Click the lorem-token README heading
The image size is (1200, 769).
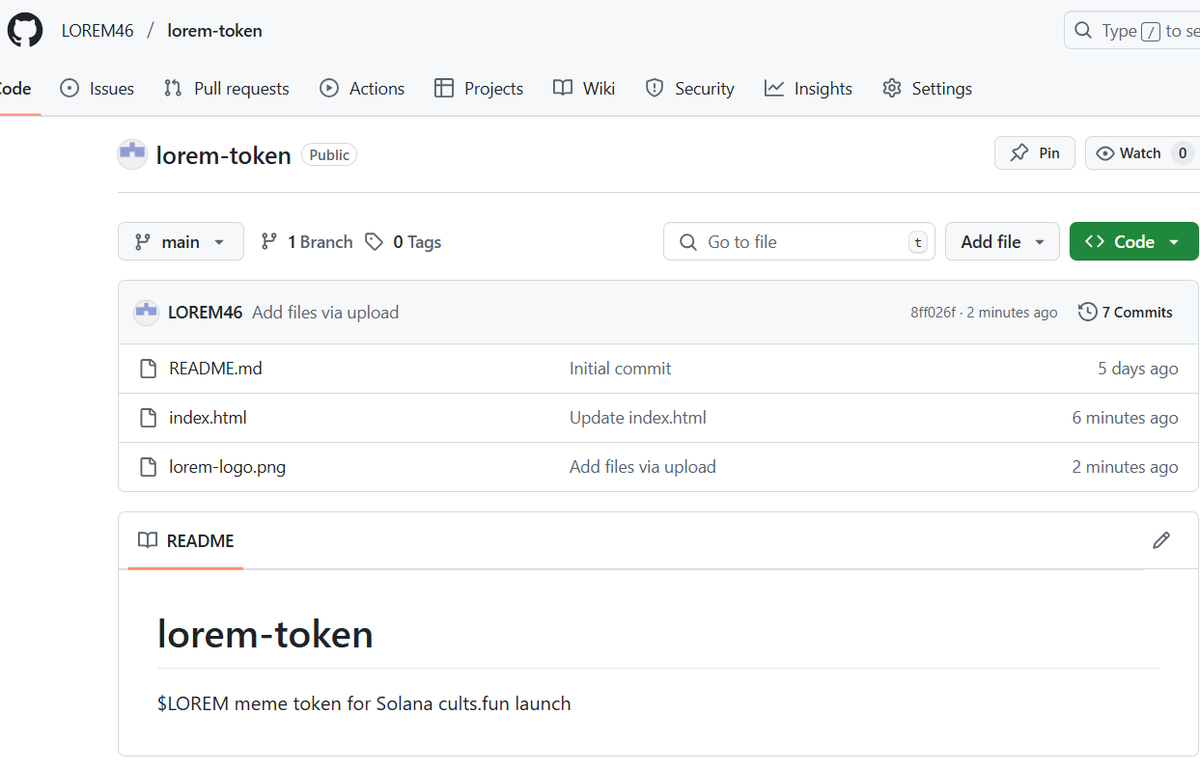pyautogui.click(x=265, y=634)
